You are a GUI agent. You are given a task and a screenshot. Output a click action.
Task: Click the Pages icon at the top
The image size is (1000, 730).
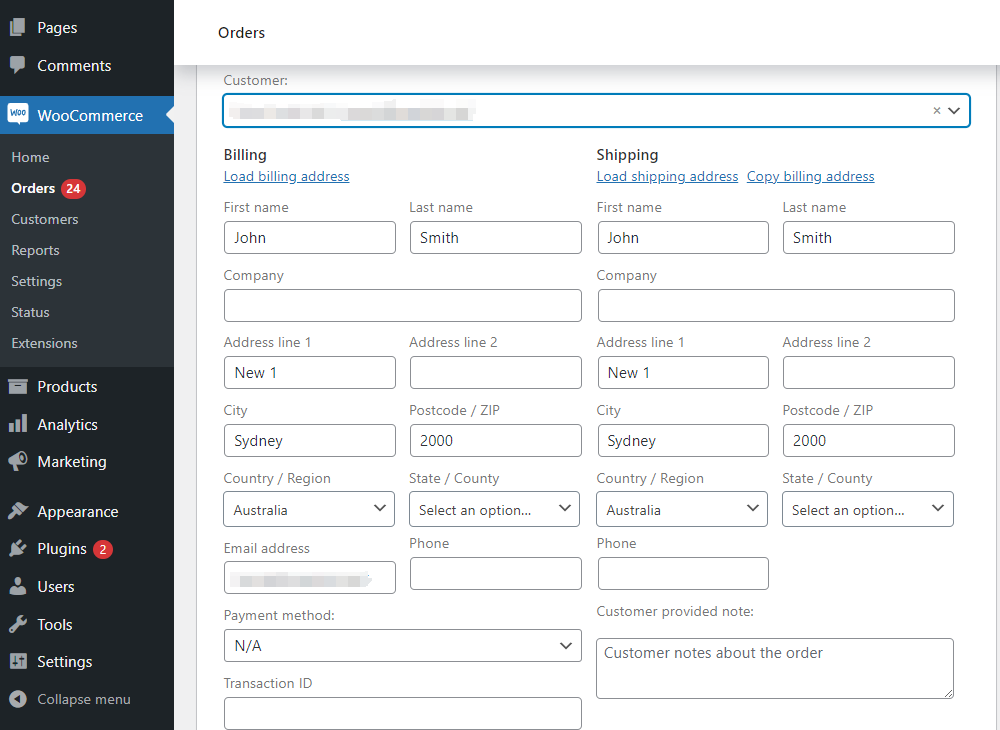pos(17,27)
